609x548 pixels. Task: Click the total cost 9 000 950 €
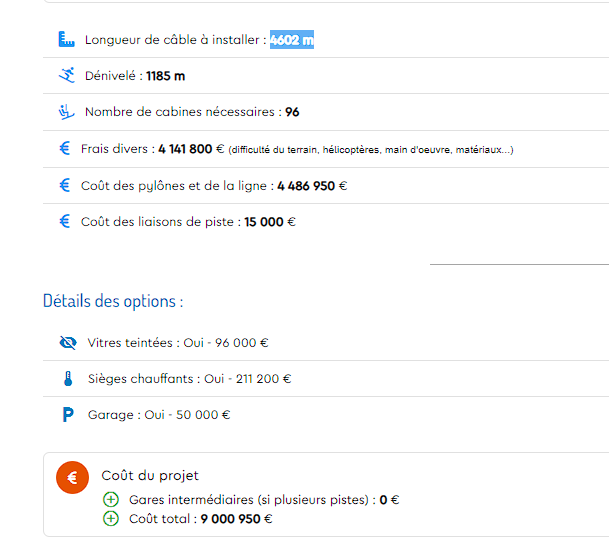[x=236, y=519]
